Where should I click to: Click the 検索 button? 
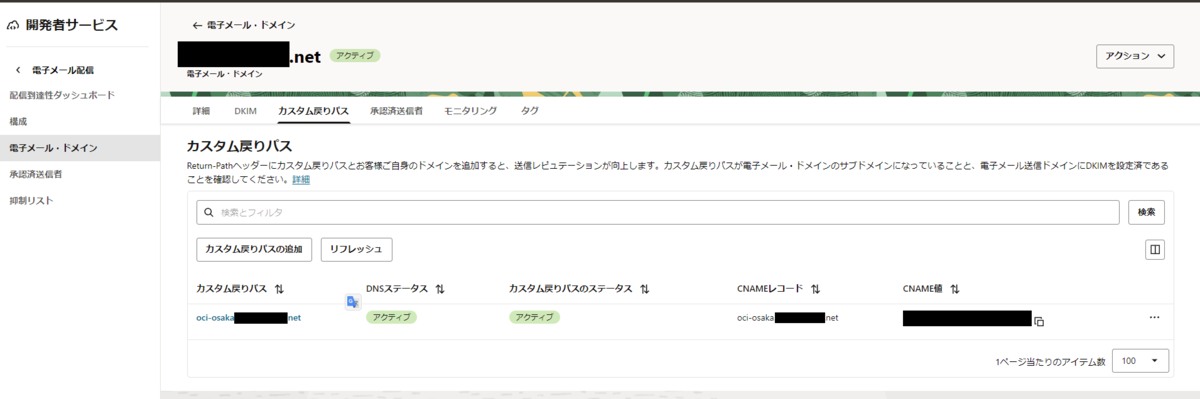1147,212
